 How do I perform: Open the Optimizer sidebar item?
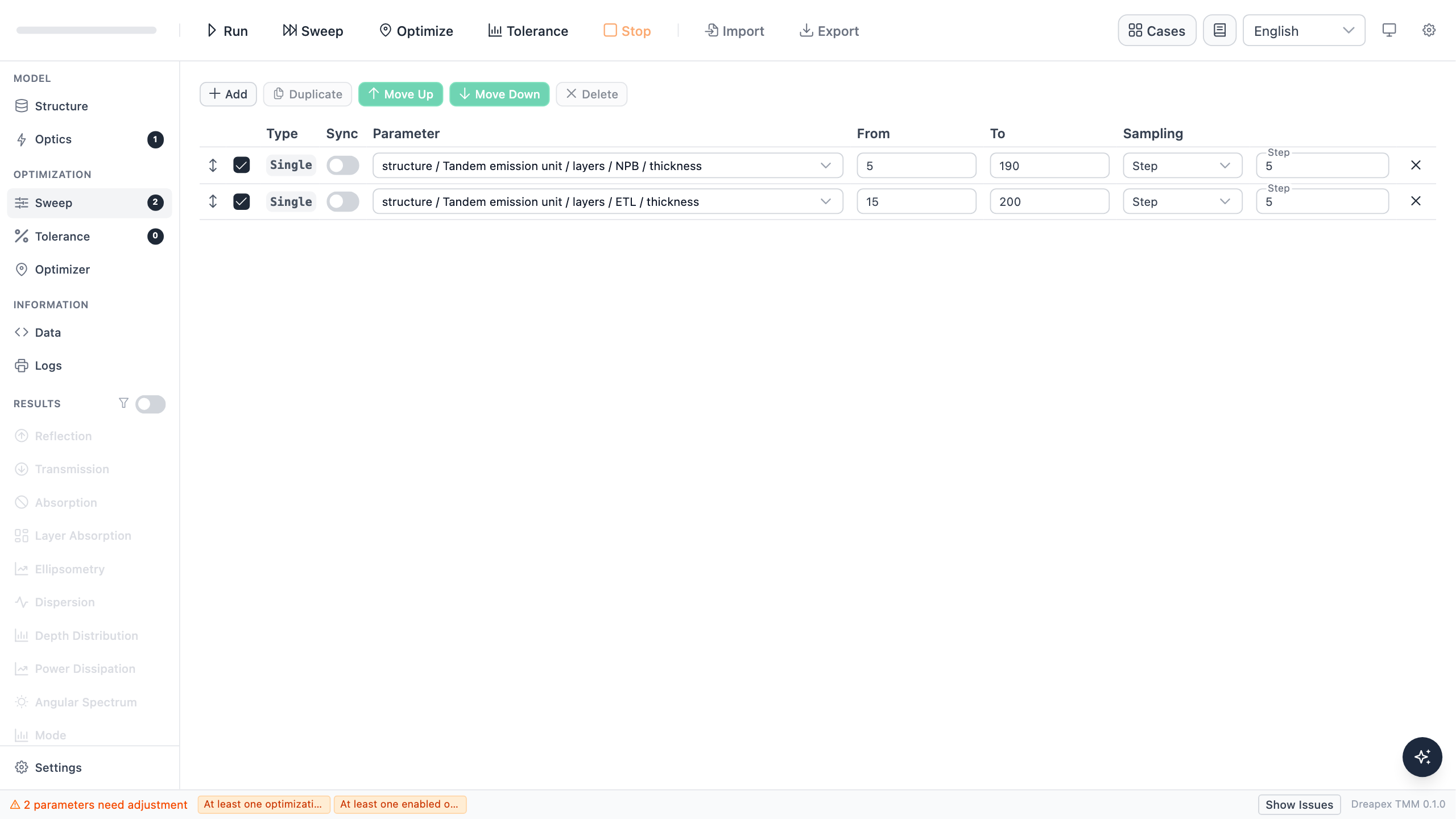89,270
